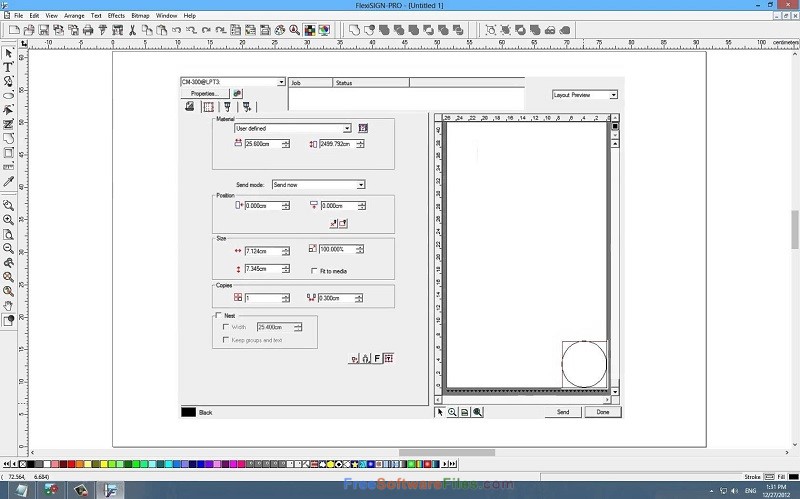Viewport: 800px width, 499px height.
Task: Click the material settings icon beside User defined
Action: coord(363,128)
